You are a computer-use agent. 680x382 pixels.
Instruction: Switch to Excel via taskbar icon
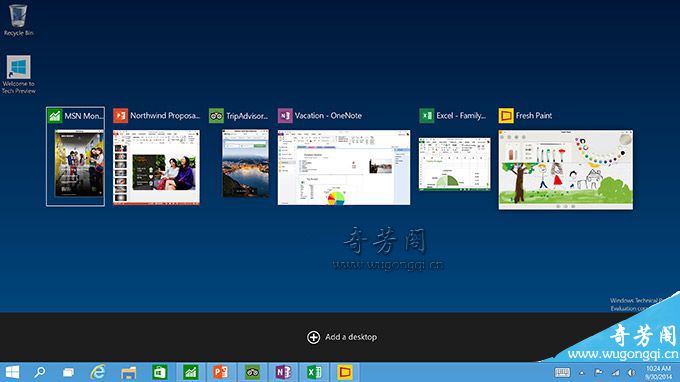coord(314,372)
